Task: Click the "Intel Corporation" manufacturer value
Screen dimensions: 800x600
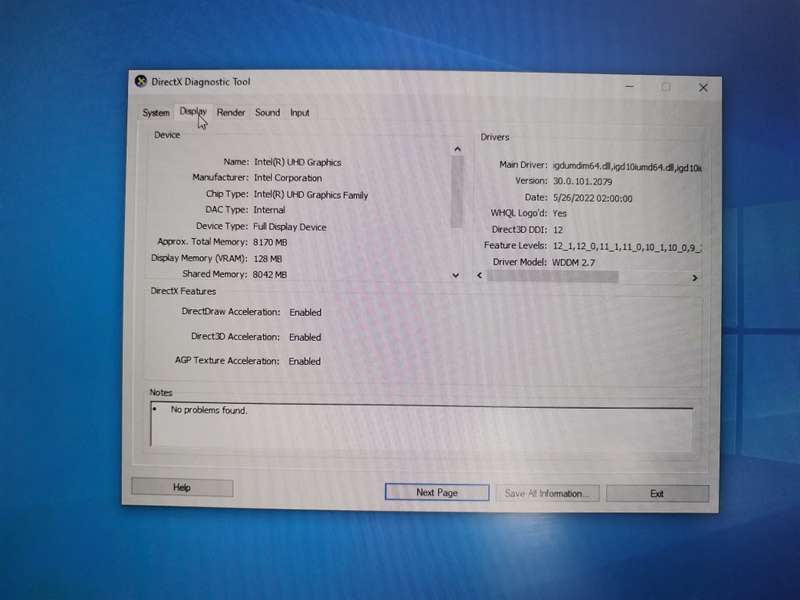Action: (288, 178)
